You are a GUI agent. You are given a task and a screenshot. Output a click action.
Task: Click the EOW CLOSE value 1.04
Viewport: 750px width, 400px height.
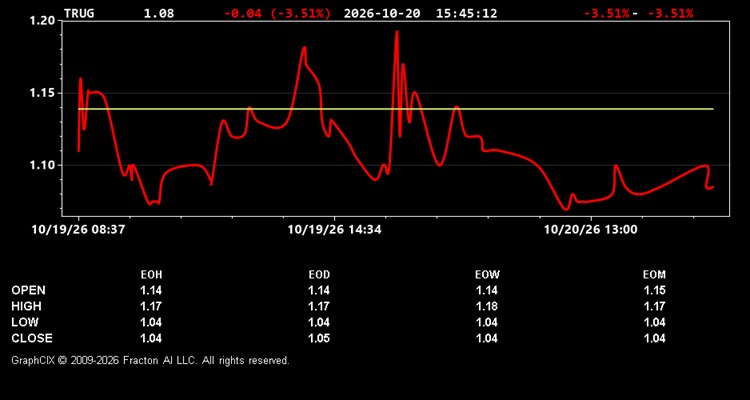pos(487,338)
